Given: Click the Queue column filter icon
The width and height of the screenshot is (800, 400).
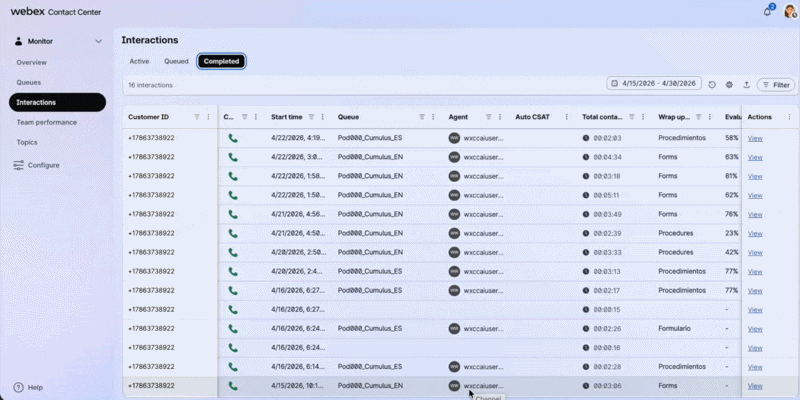Looking at the screenshot, I should (422, 117).
